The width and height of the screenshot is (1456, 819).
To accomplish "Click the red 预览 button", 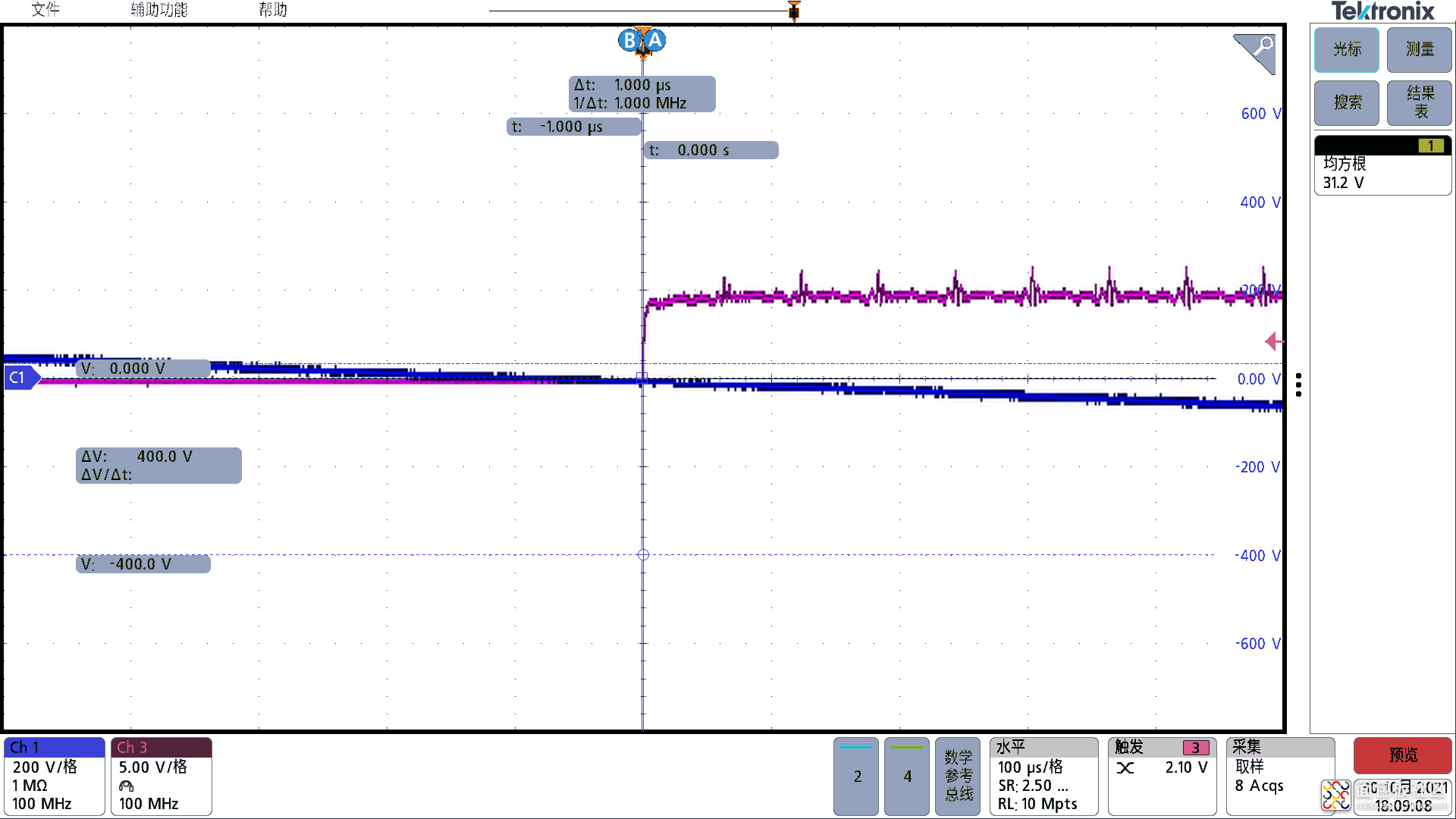I will (1403, 755).
